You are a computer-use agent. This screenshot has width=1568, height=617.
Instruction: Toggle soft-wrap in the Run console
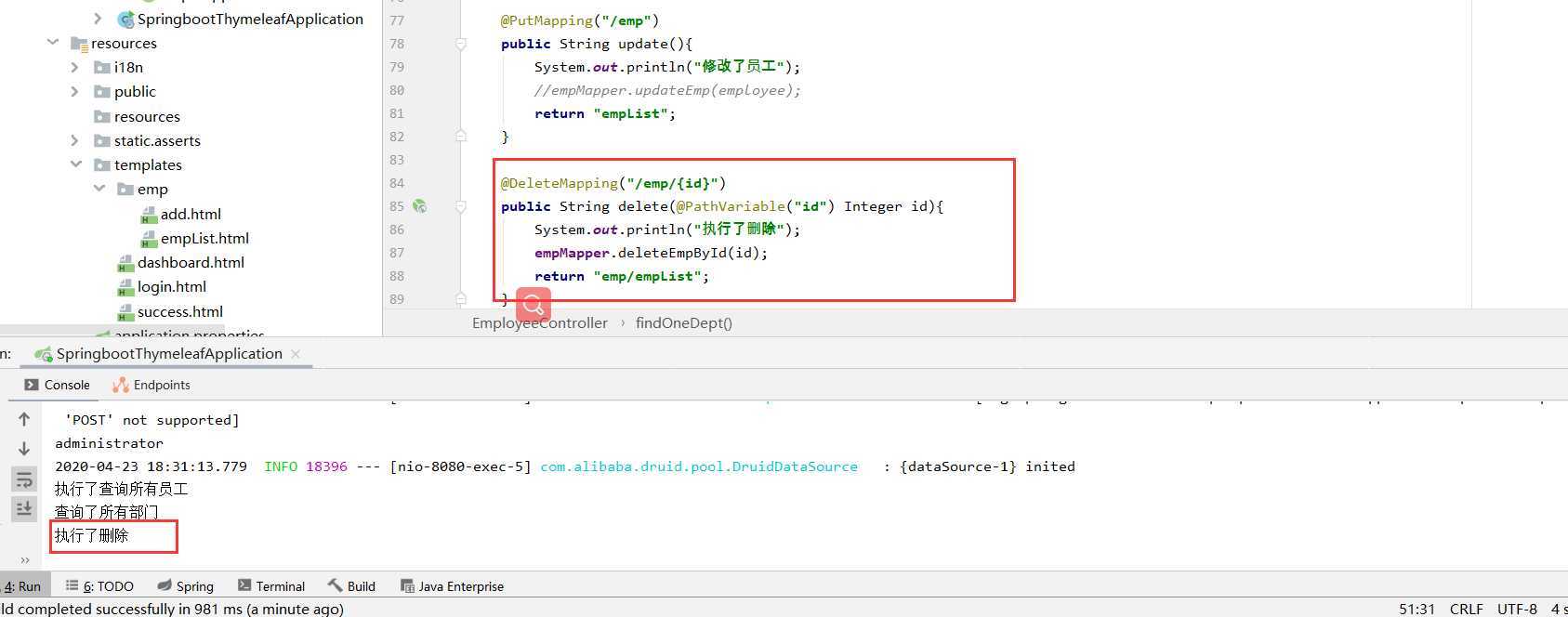pyautogui.click(x=24, y=479)
